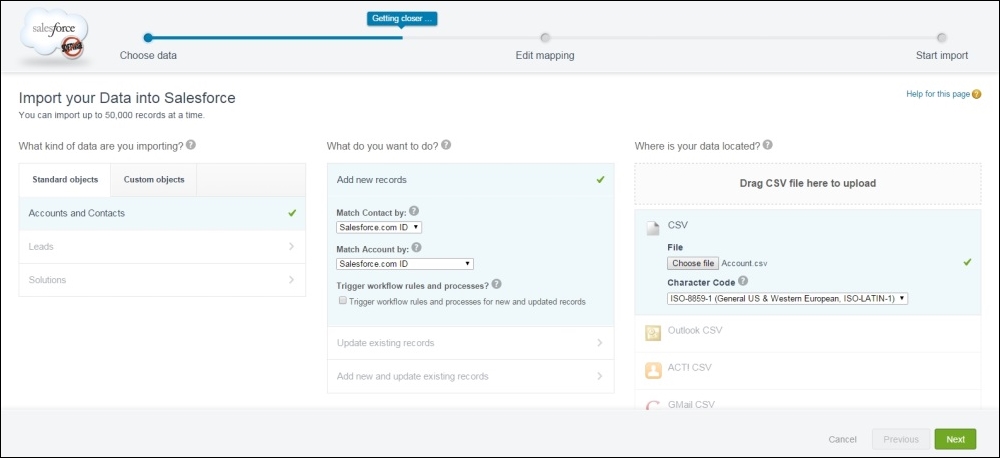
Task: Select the Outlook CSV icon
Action: 653,332
